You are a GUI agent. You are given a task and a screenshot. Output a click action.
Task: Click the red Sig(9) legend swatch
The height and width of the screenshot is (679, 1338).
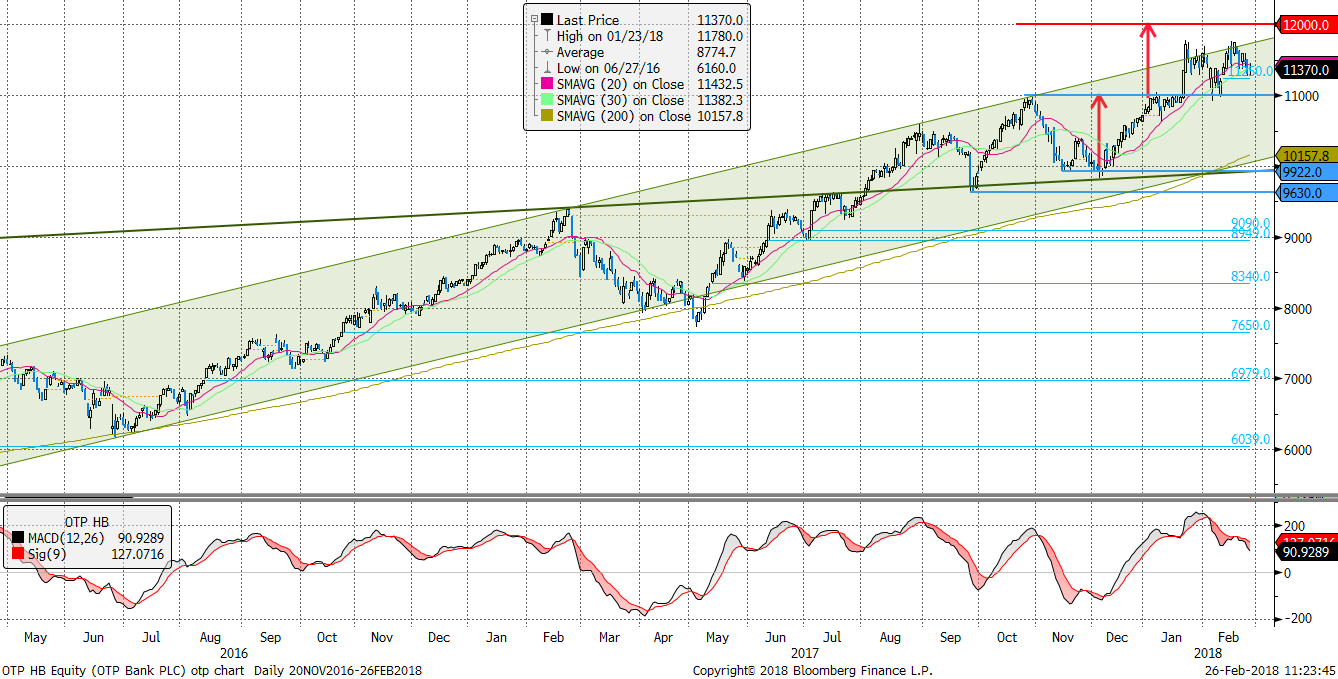(x=17, y=553)
